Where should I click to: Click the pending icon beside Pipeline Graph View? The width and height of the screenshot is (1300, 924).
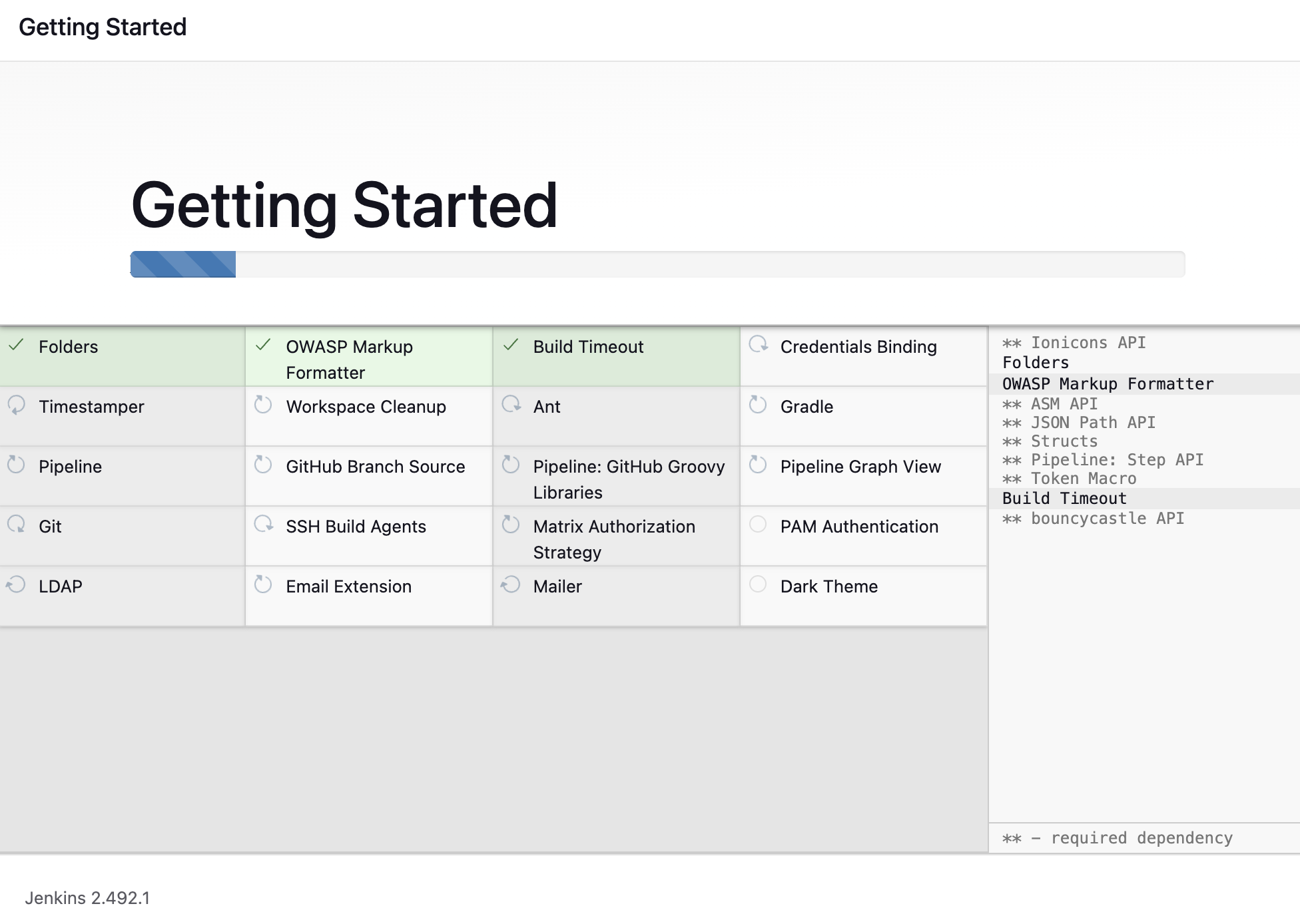pos(758,464)
